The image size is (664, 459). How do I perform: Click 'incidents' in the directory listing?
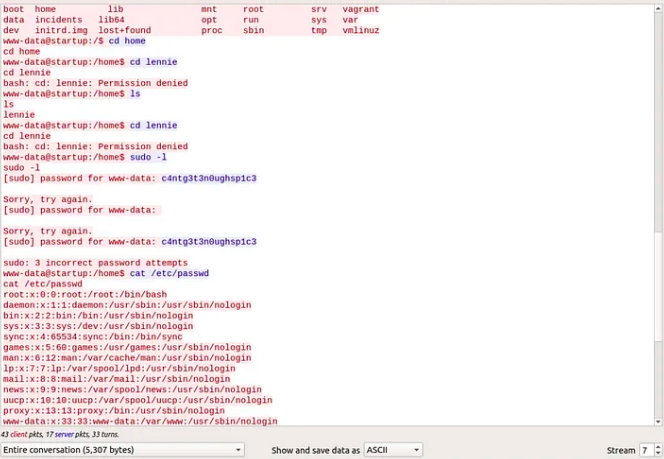[58, 20]
